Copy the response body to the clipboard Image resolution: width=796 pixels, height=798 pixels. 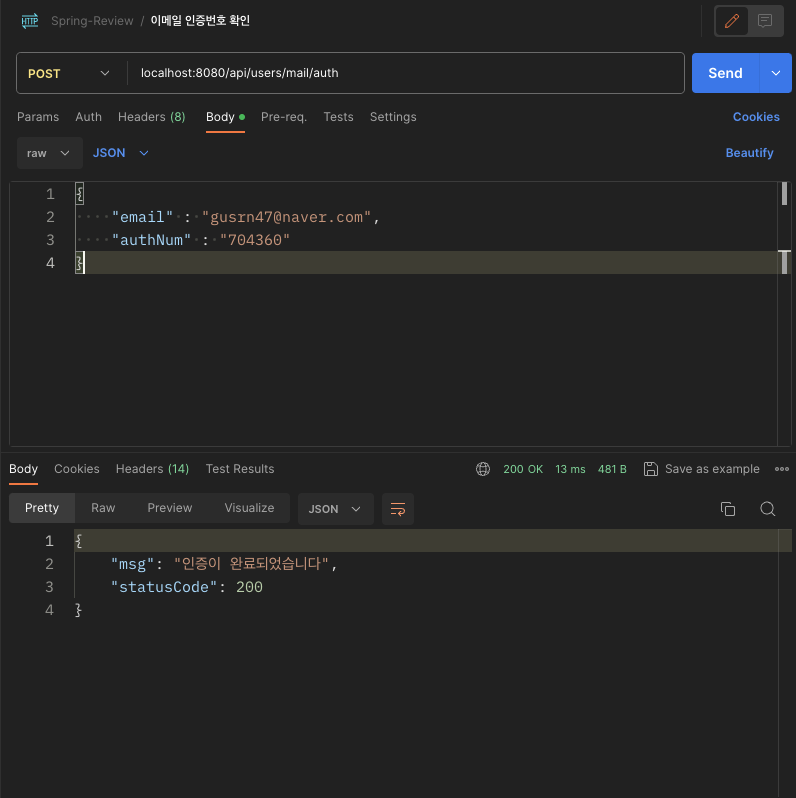coord(728,509)
